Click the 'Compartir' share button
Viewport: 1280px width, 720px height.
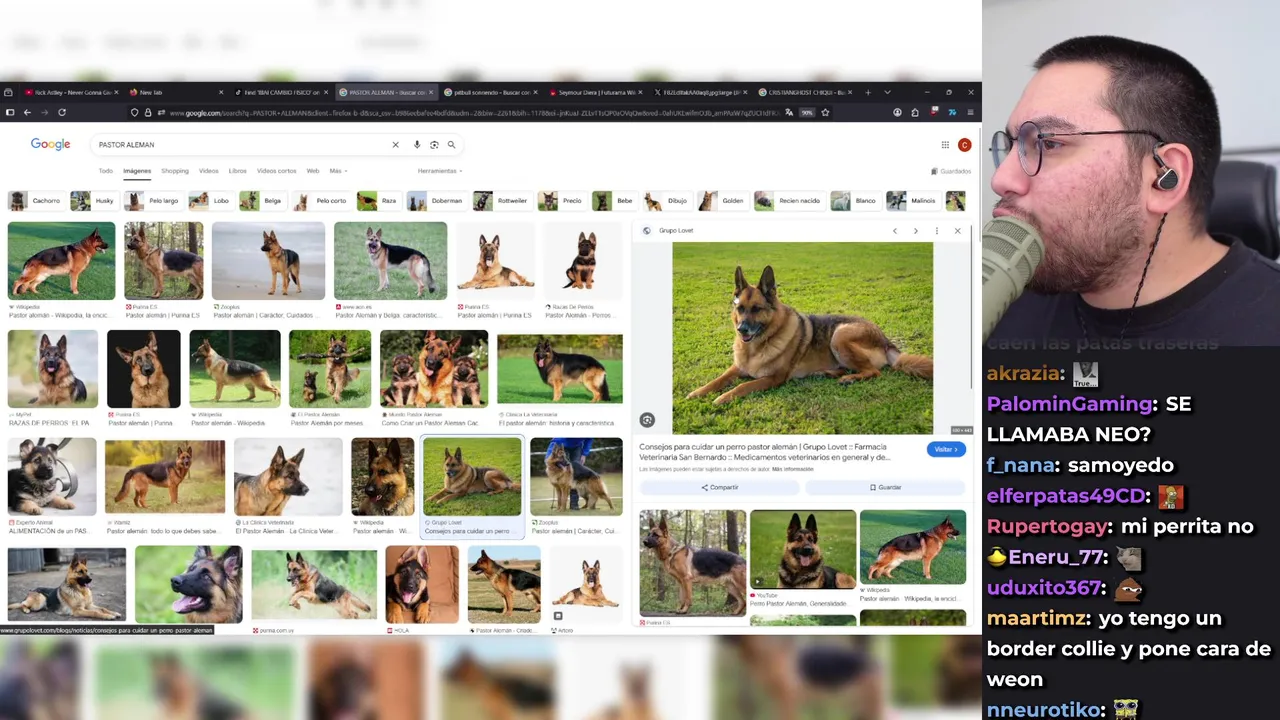click(720, 488)
